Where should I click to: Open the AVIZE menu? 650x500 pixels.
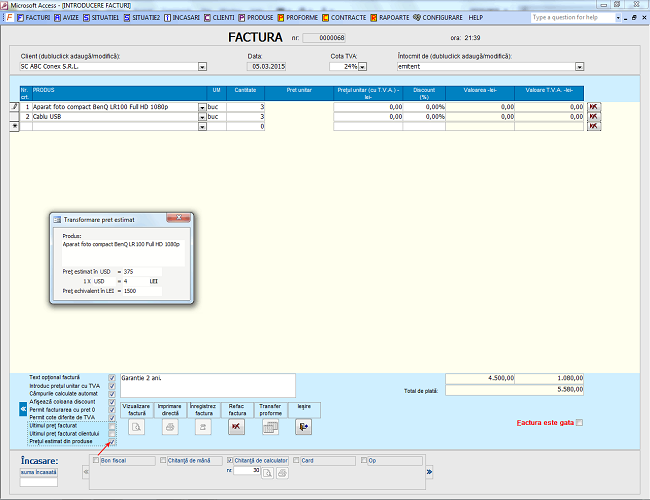[66, 17]
